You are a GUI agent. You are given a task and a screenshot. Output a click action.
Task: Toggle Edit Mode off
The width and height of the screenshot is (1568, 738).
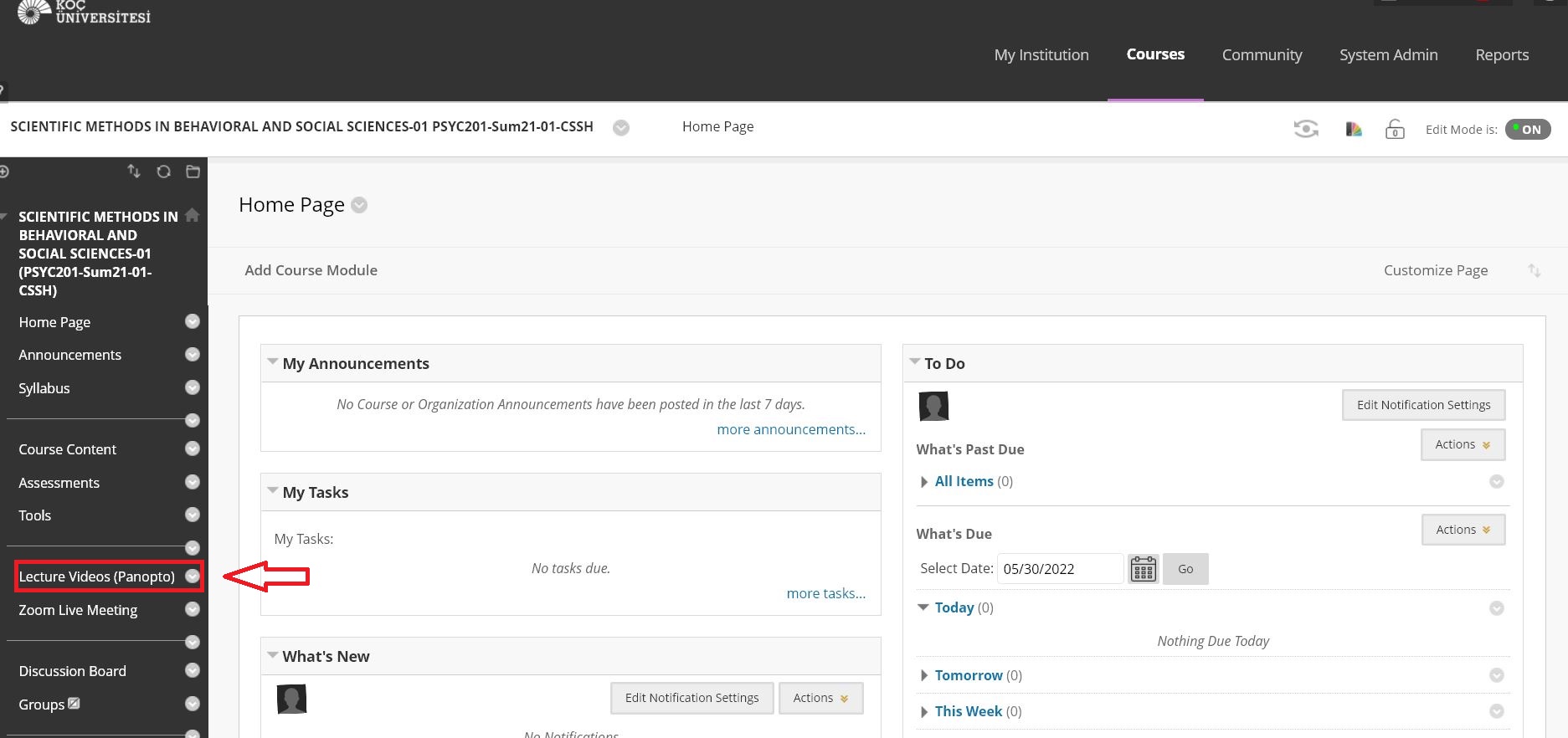pyautogui.click(x=1528, y=130)
